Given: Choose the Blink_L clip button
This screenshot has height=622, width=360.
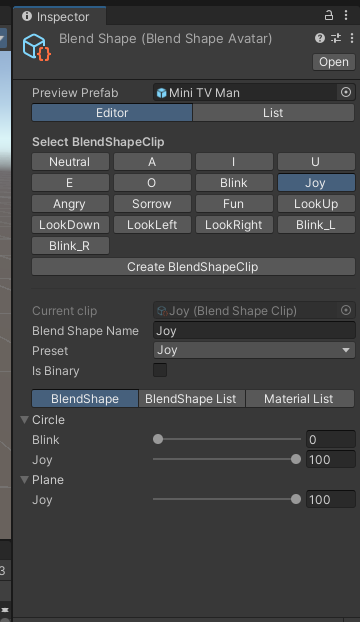Looking at the screenshot, I should coord(316,225).
